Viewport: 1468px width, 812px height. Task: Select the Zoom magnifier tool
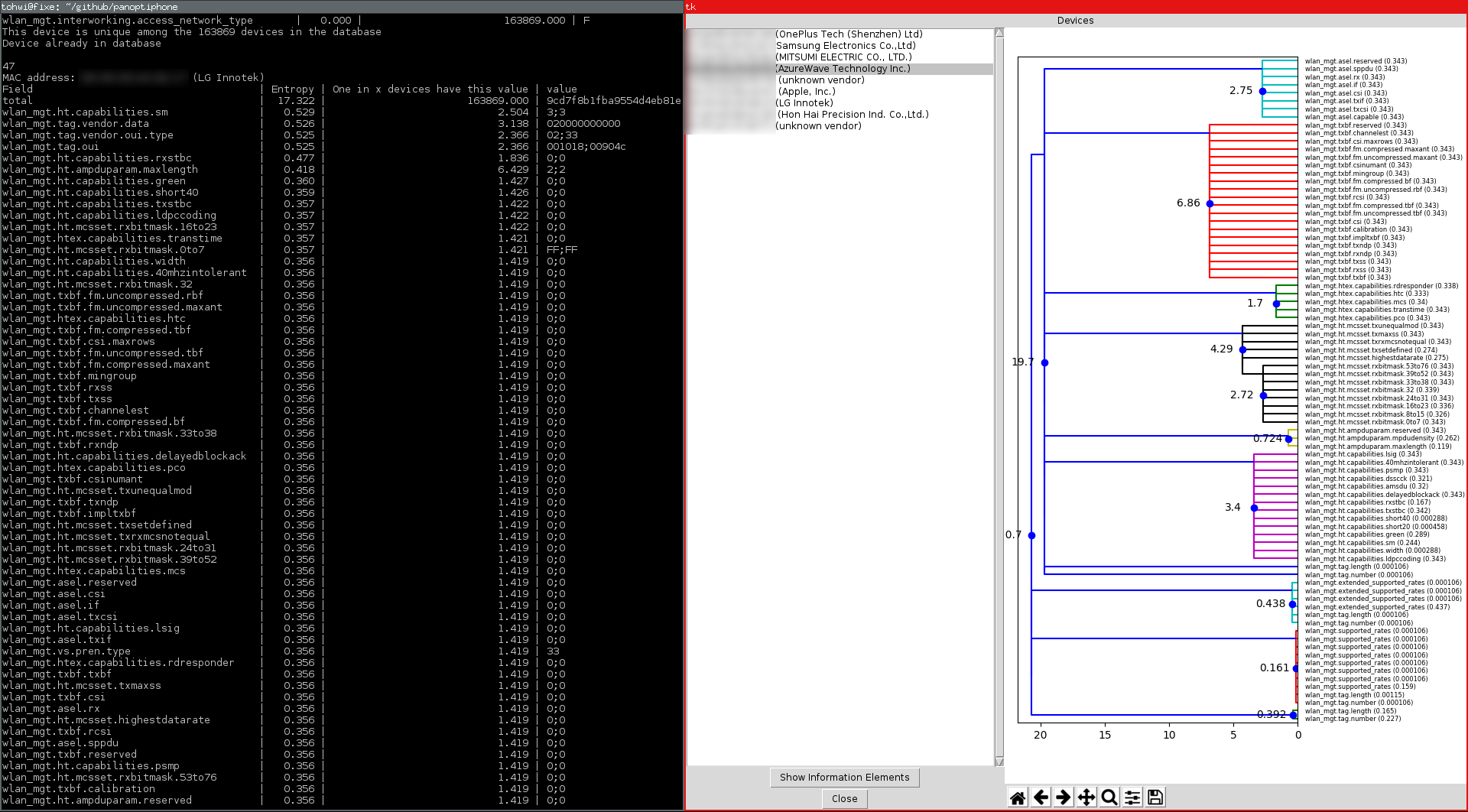pos(1109,797)
